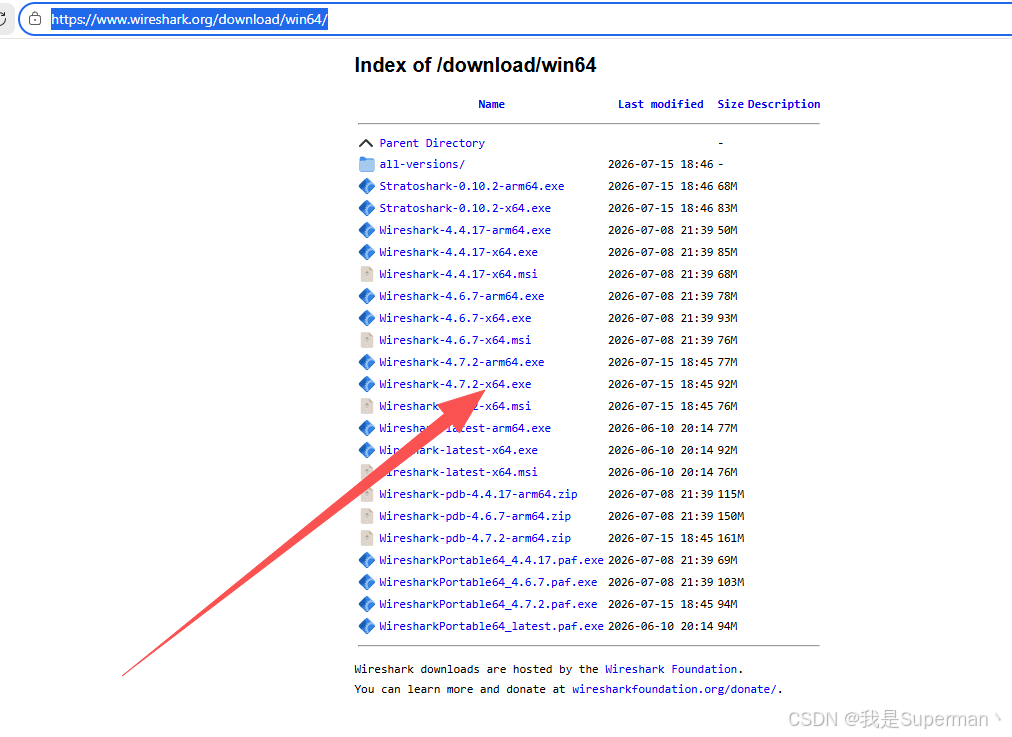Download Stratoshark-0.10.2-arm64.exe

tap(471, 187)
